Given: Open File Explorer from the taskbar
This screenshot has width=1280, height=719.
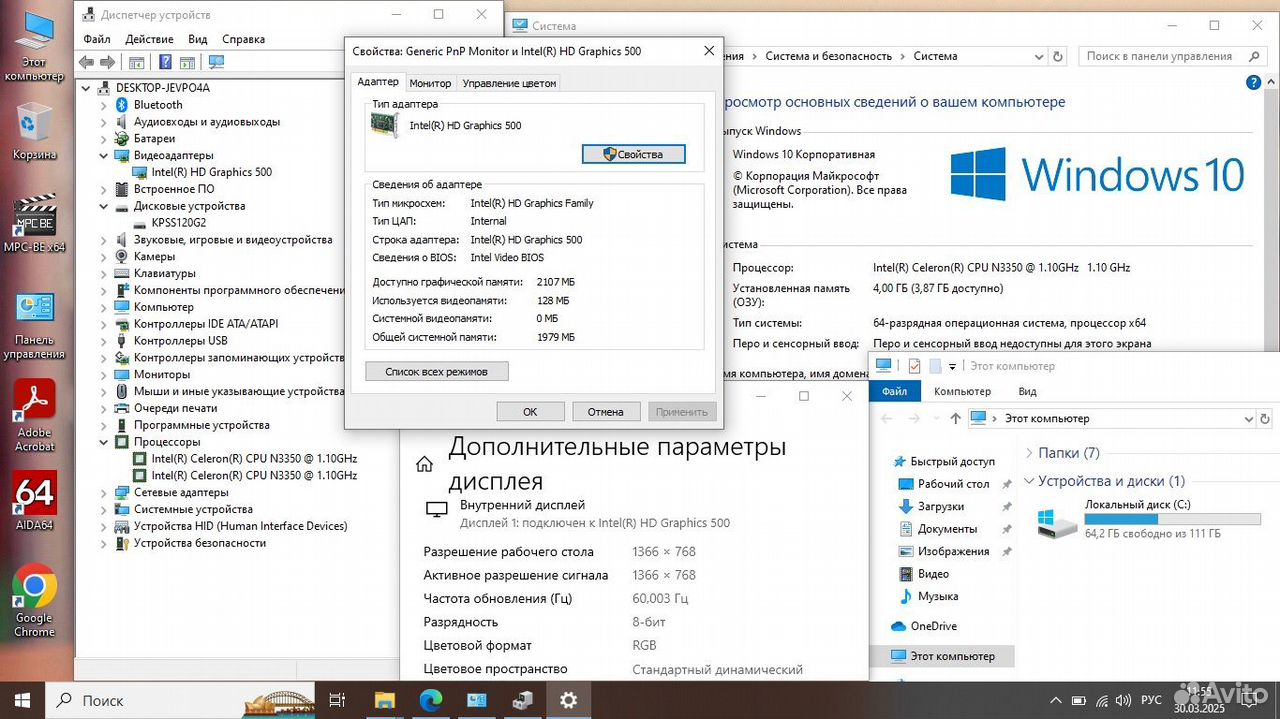Looking at the screenshot, I should pos(384,700).
